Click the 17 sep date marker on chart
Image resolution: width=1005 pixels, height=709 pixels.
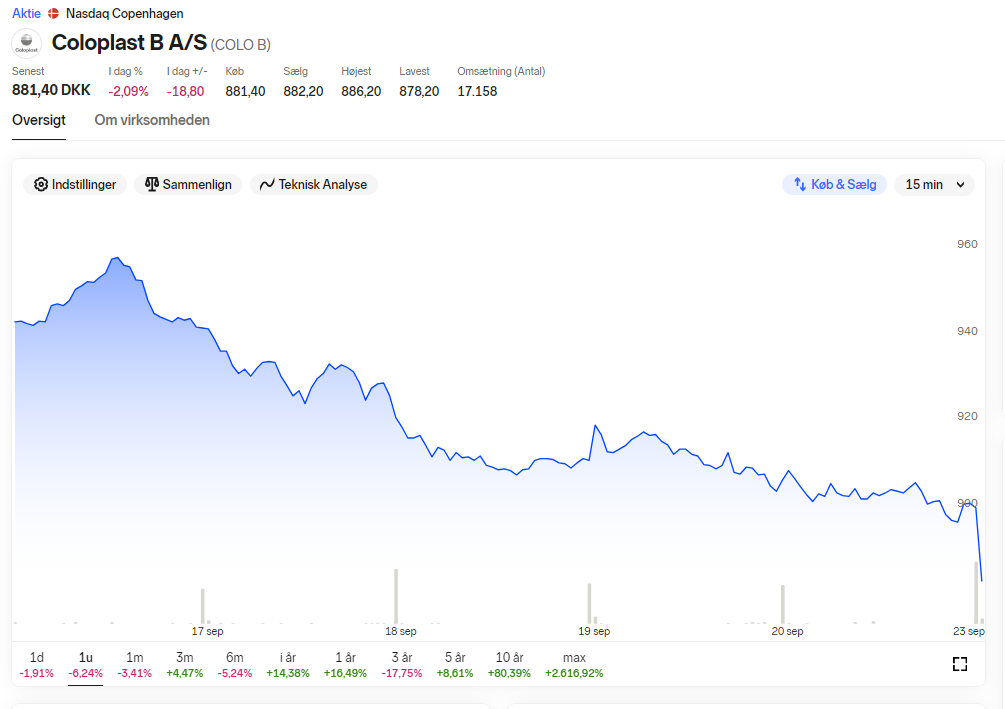click(208, 631)
